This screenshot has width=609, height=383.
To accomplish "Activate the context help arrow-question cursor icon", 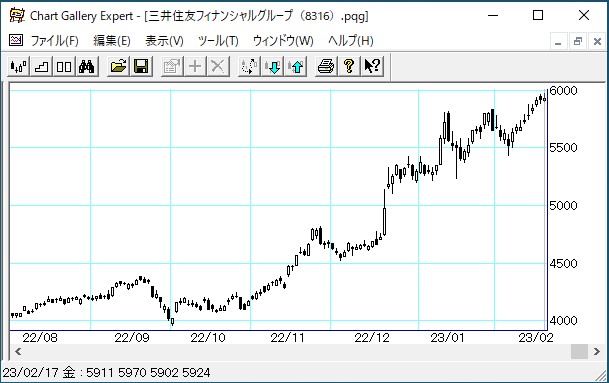I will (x=372, y=66).
